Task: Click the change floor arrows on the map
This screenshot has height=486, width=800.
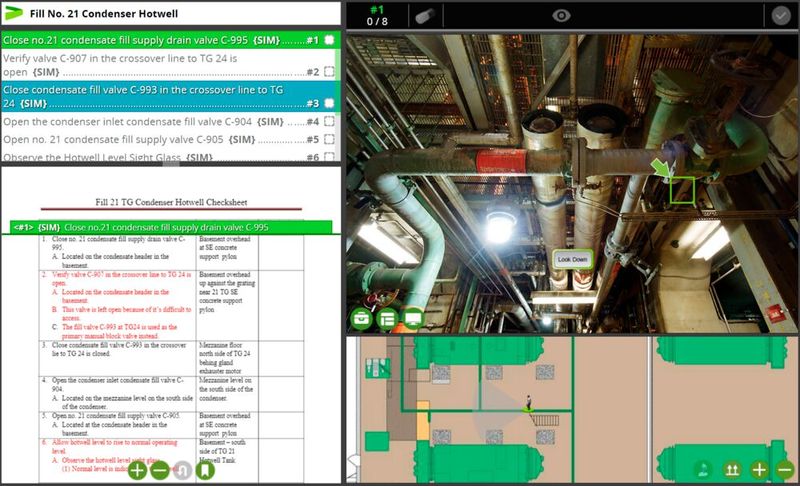Action: [x=731, y=469]
